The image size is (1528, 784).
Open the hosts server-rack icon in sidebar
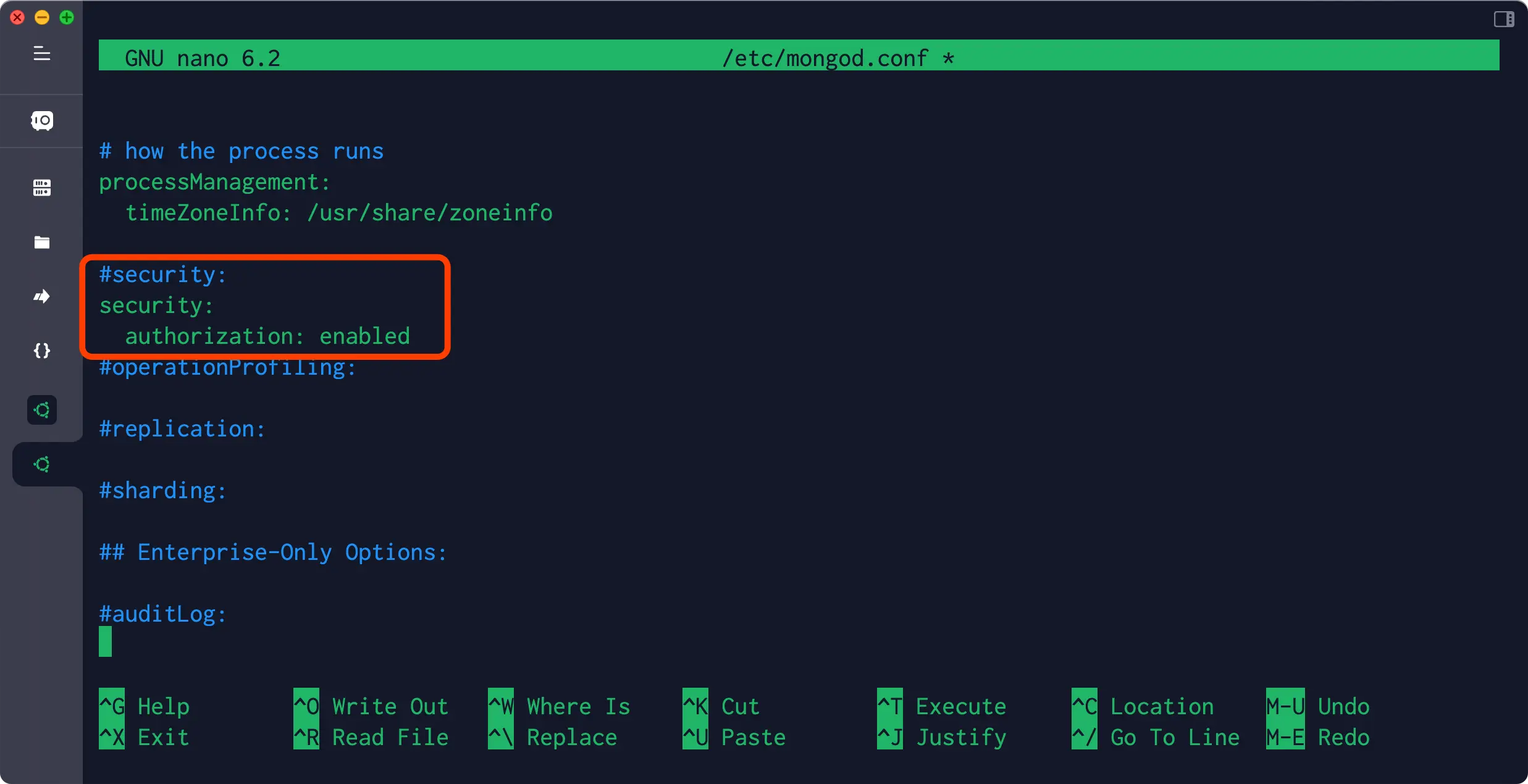click(41, 188)
